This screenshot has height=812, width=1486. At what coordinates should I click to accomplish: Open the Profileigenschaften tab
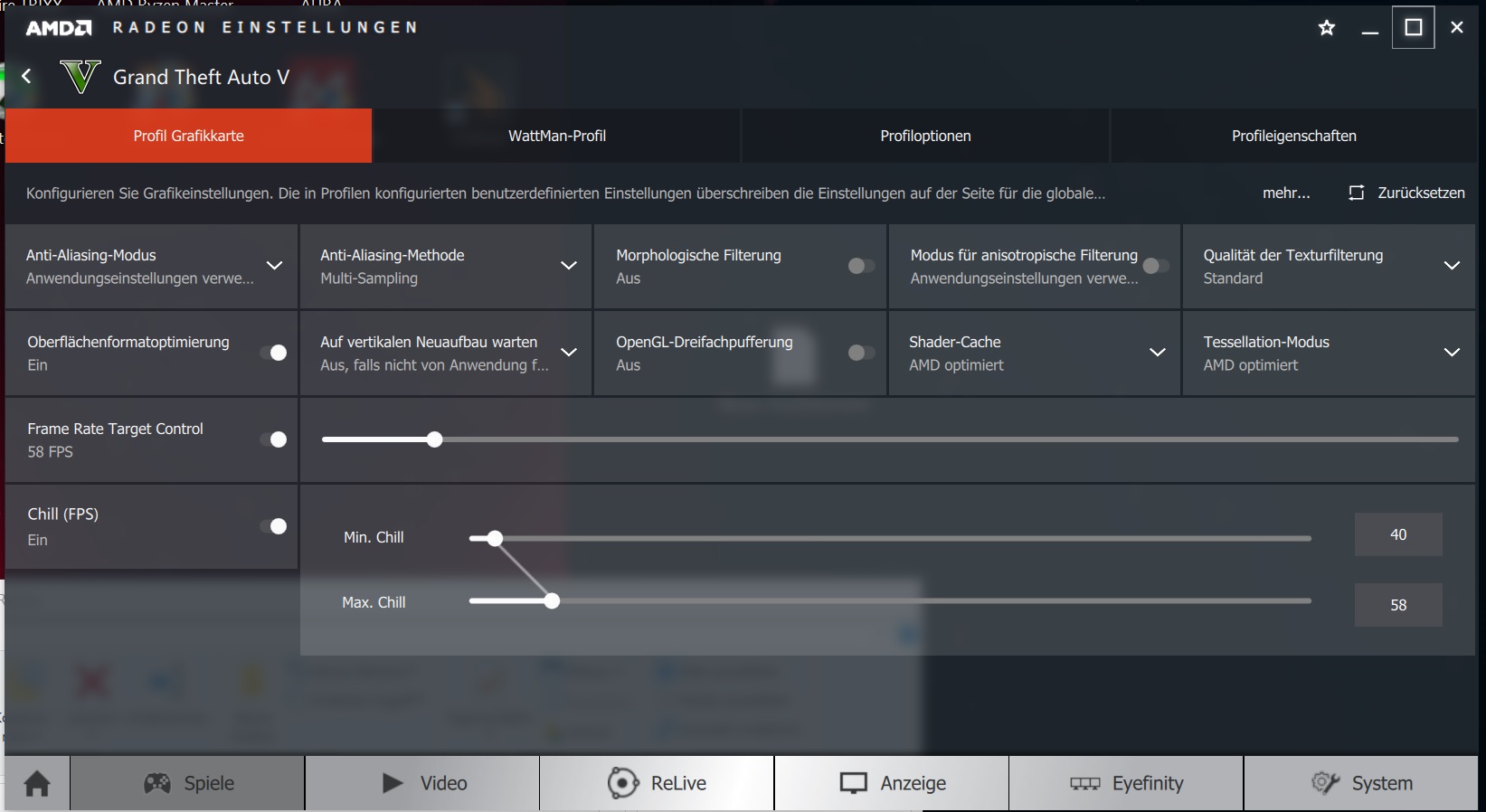tap(1294, 136)
